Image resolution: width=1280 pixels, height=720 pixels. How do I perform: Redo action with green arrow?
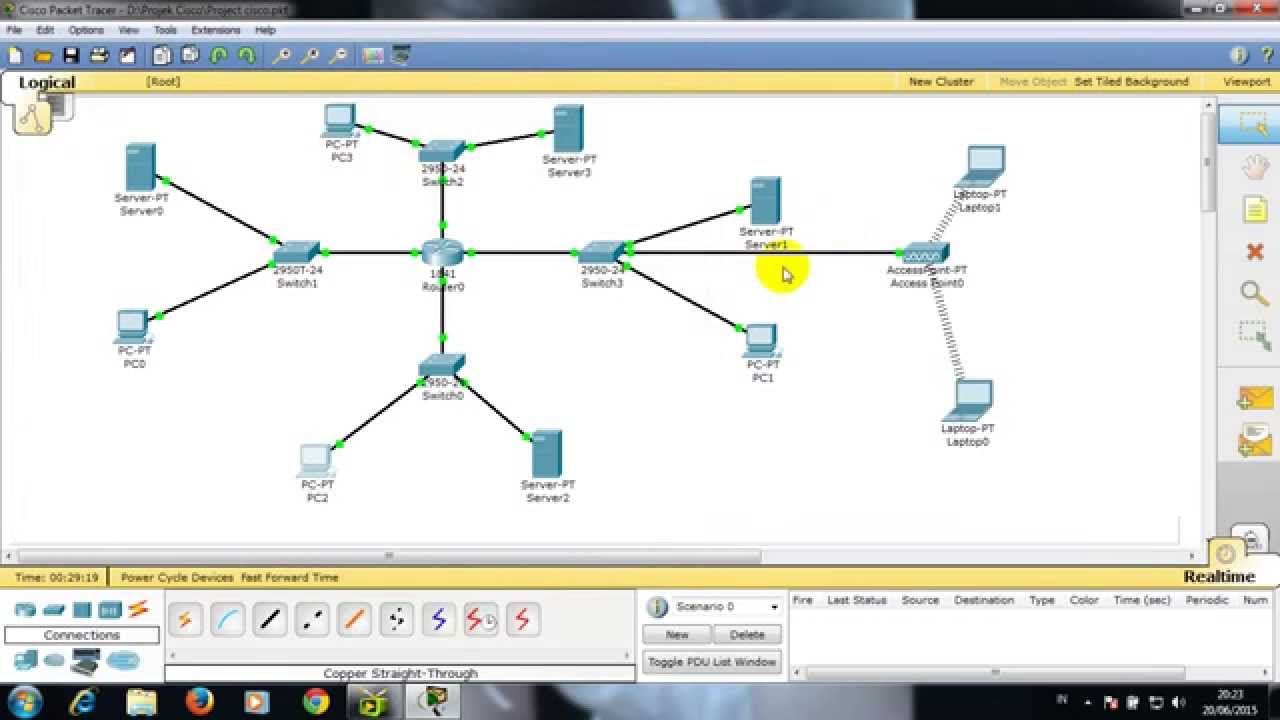coord(246,56)
